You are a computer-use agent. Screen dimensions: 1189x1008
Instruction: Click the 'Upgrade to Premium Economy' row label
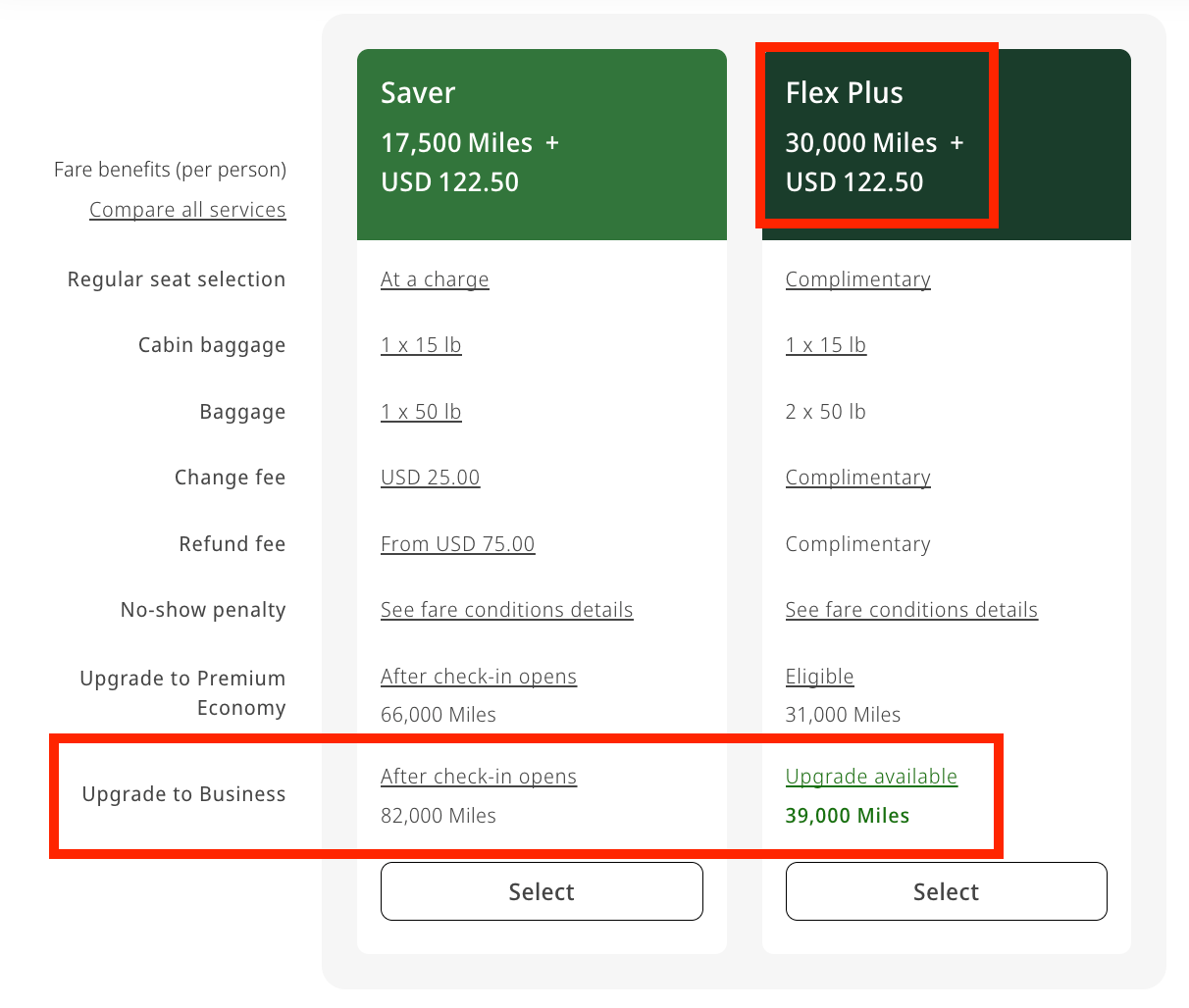(183, 693)
